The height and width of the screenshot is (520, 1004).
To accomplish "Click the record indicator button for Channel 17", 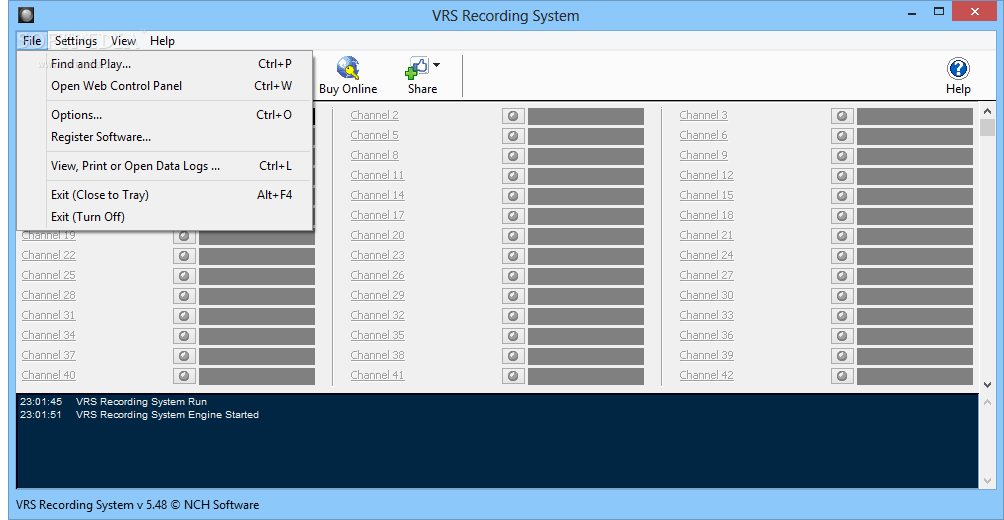I will [x=513, y=216].
